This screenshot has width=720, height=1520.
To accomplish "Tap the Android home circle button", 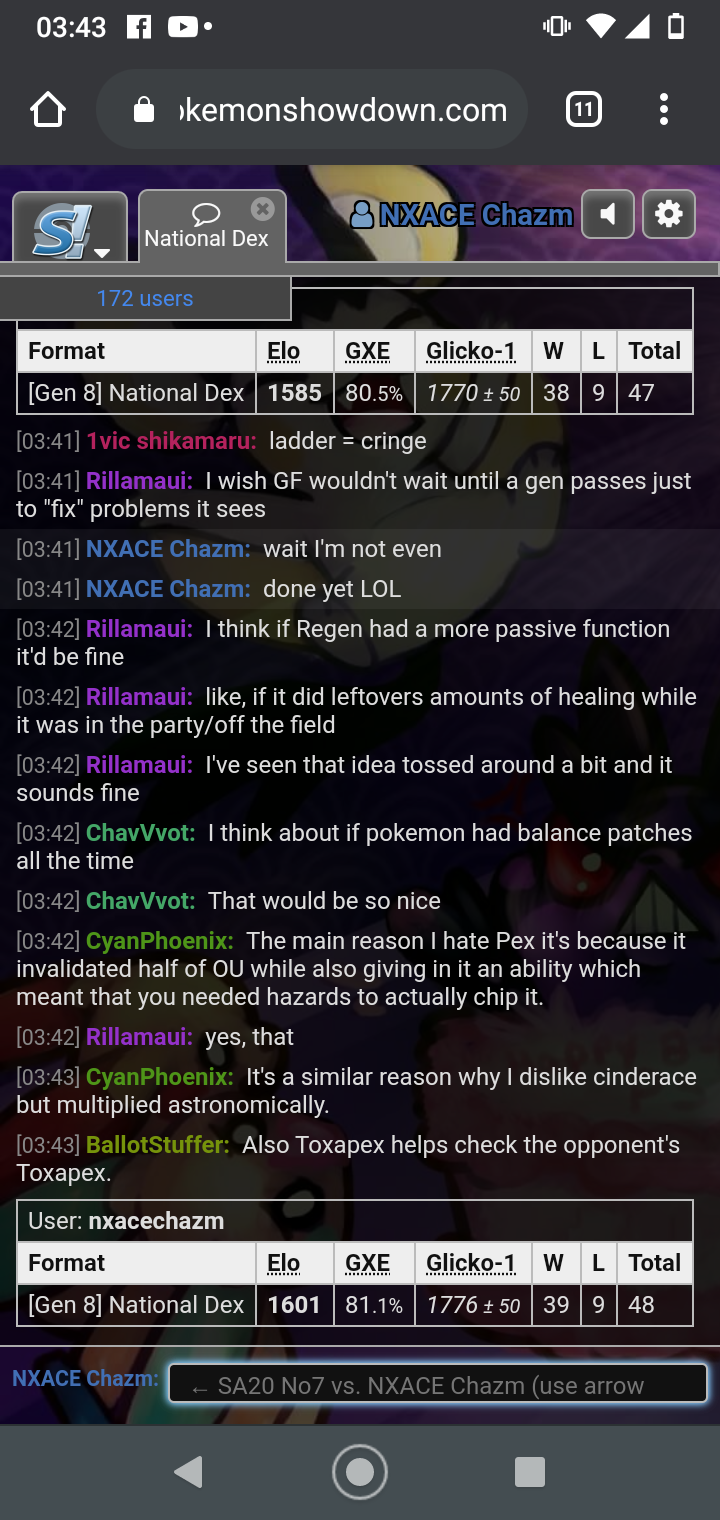I will (x=360, y=1472).
